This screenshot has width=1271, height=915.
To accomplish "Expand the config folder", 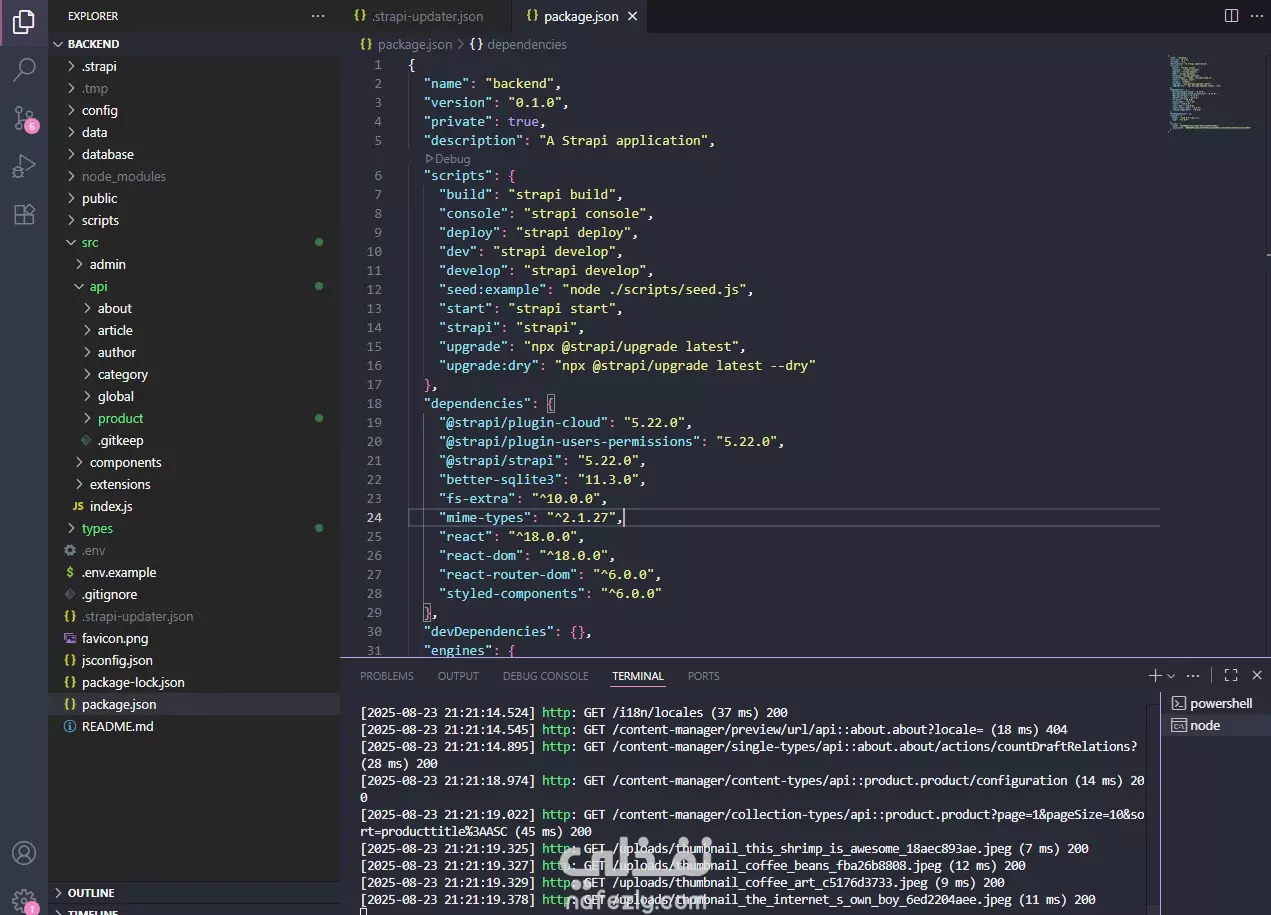I will (x=194, y=110).
